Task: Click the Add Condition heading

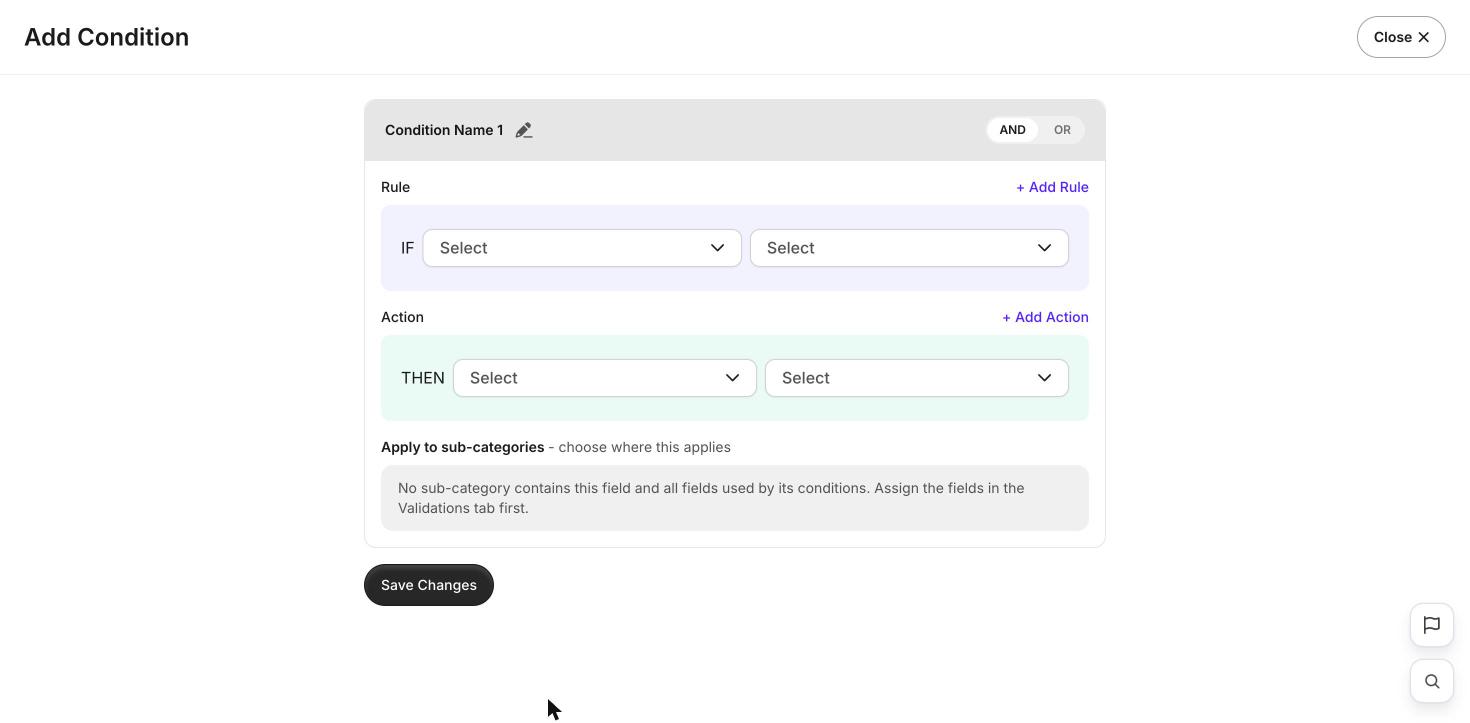Action: pos(107,37)
